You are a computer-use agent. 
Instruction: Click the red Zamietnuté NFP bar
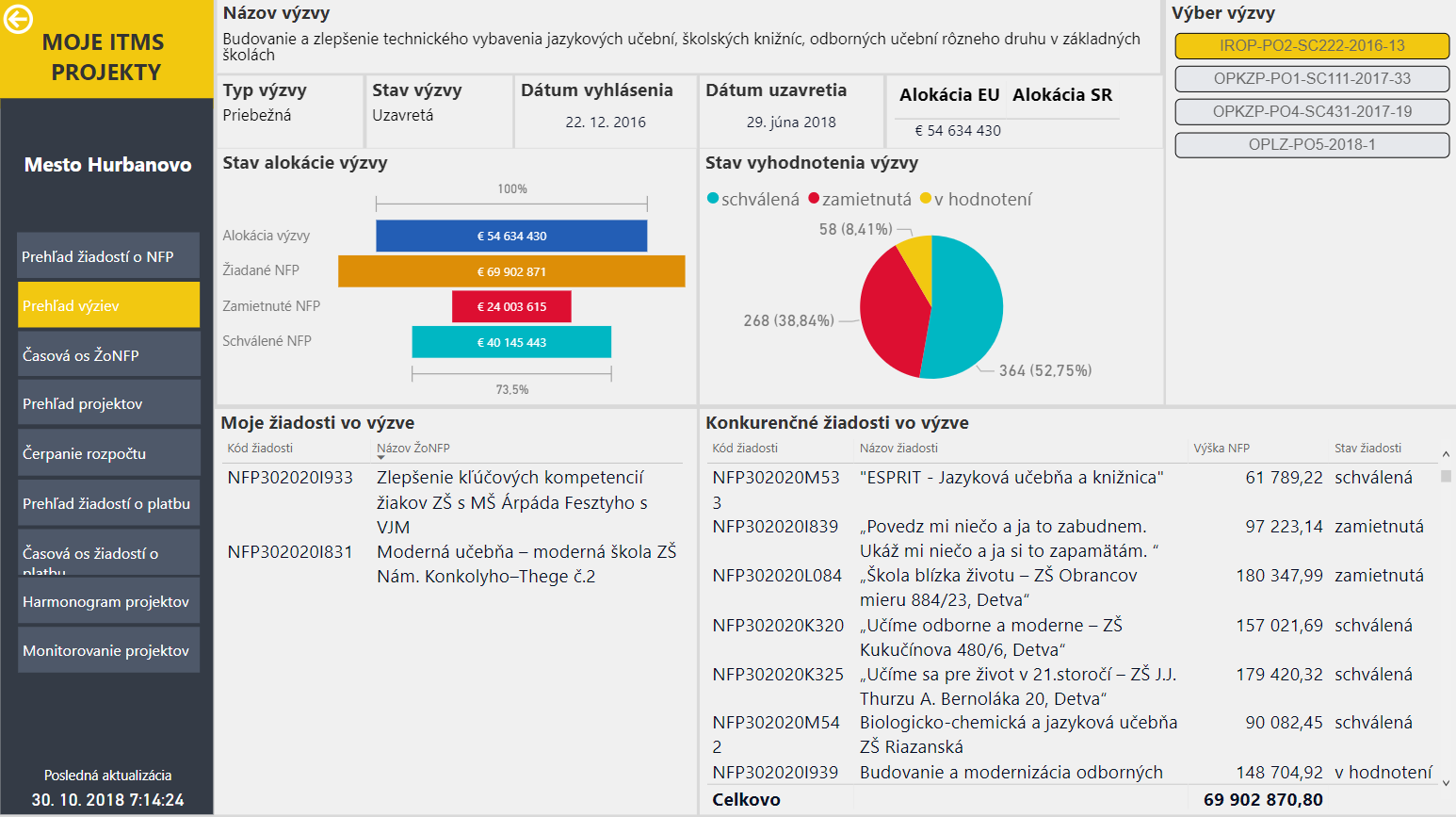coord(511,306)
